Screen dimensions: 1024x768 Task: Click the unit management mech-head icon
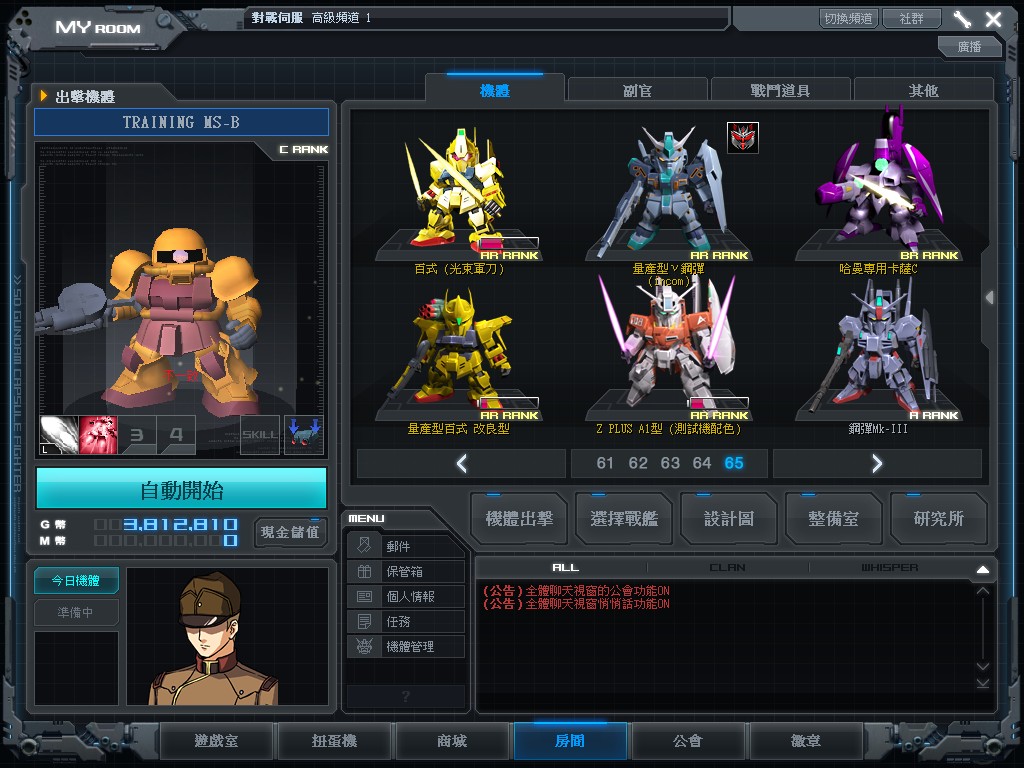(364, 647)
